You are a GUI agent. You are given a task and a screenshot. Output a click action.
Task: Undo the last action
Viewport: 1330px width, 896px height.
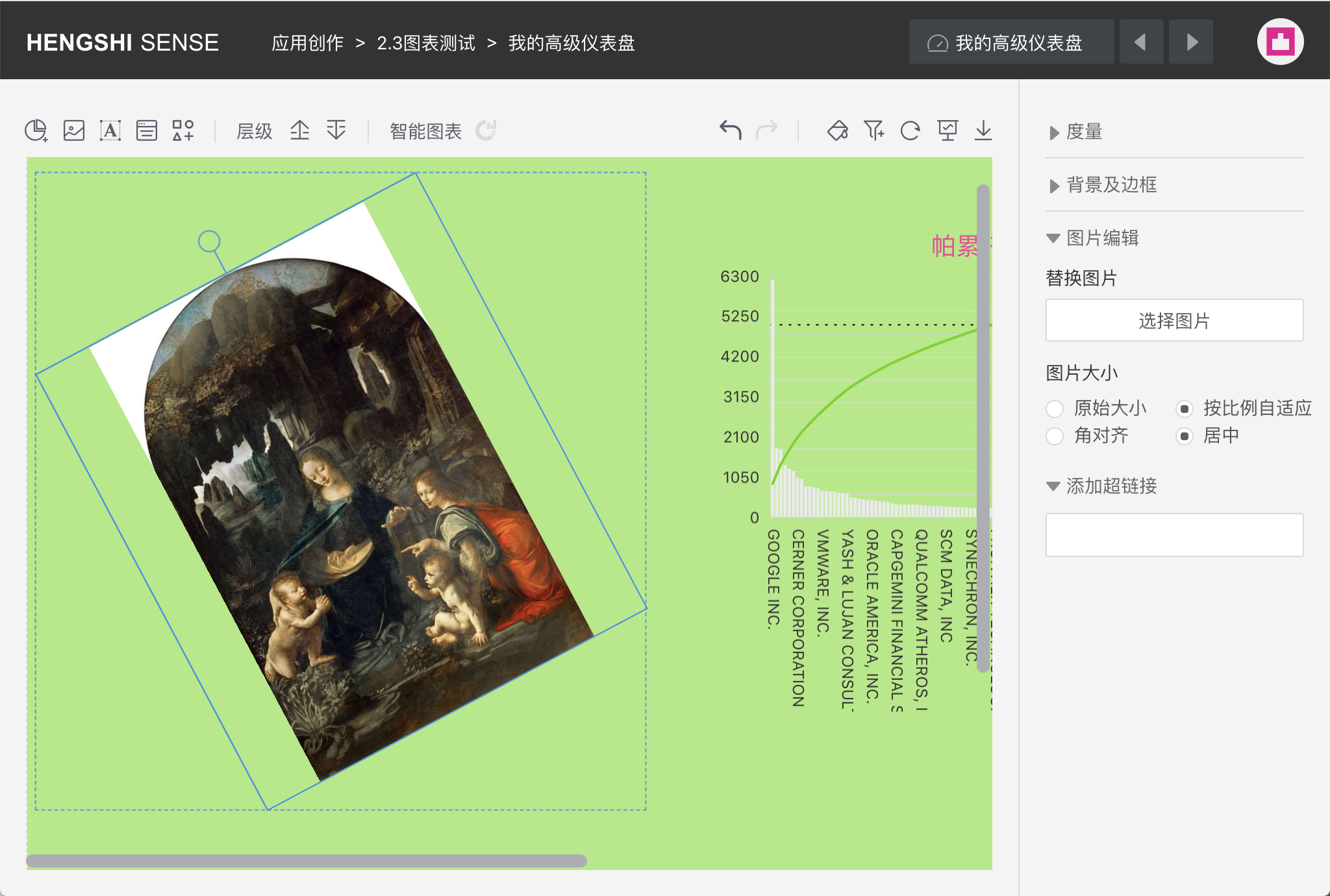731,131
